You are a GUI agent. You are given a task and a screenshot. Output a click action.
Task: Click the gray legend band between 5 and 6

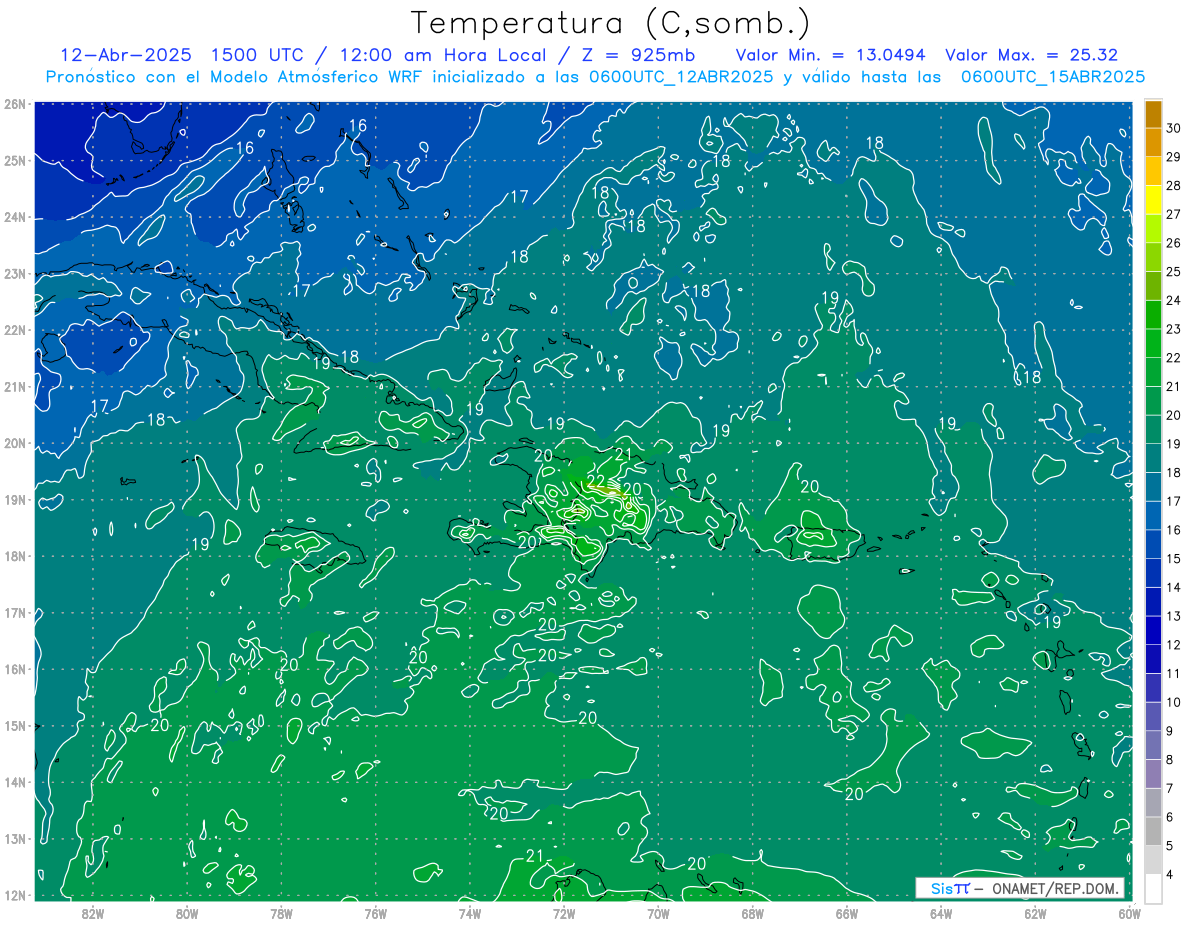(x=1153, y=831)
